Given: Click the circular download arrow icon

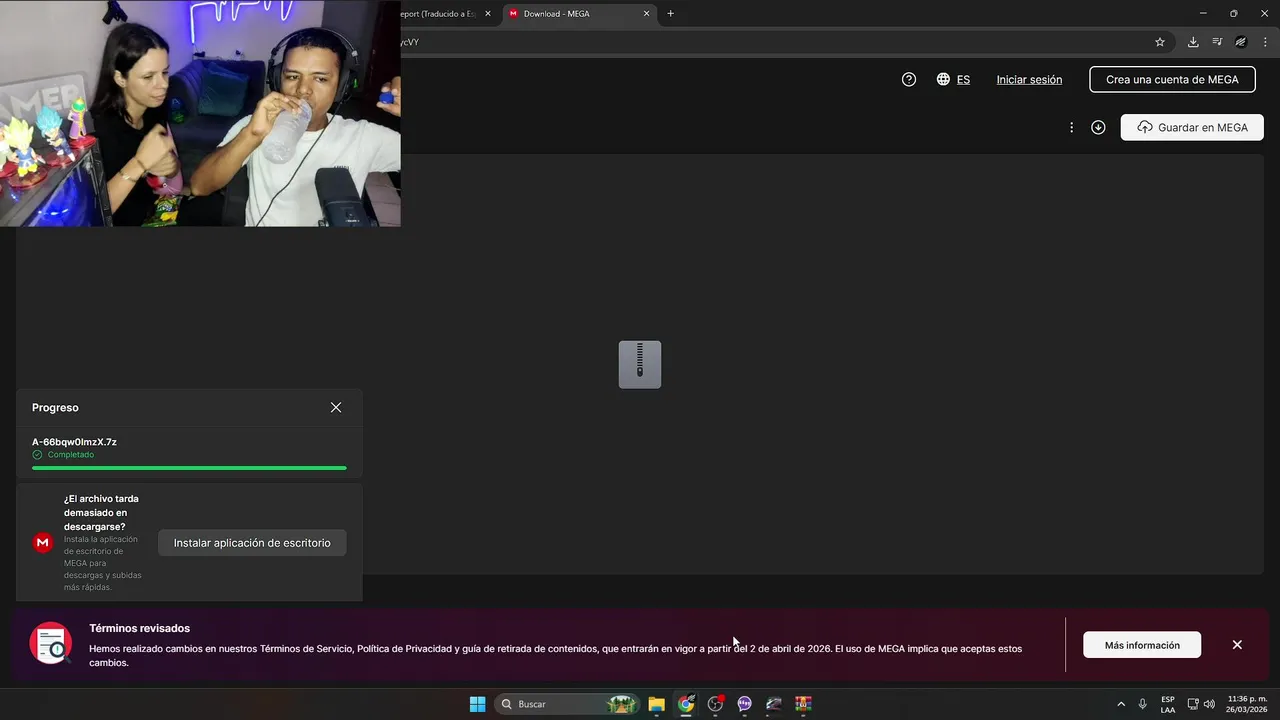Looking at the screenshot, I should pyautogui.click(x=1098, y=128).
